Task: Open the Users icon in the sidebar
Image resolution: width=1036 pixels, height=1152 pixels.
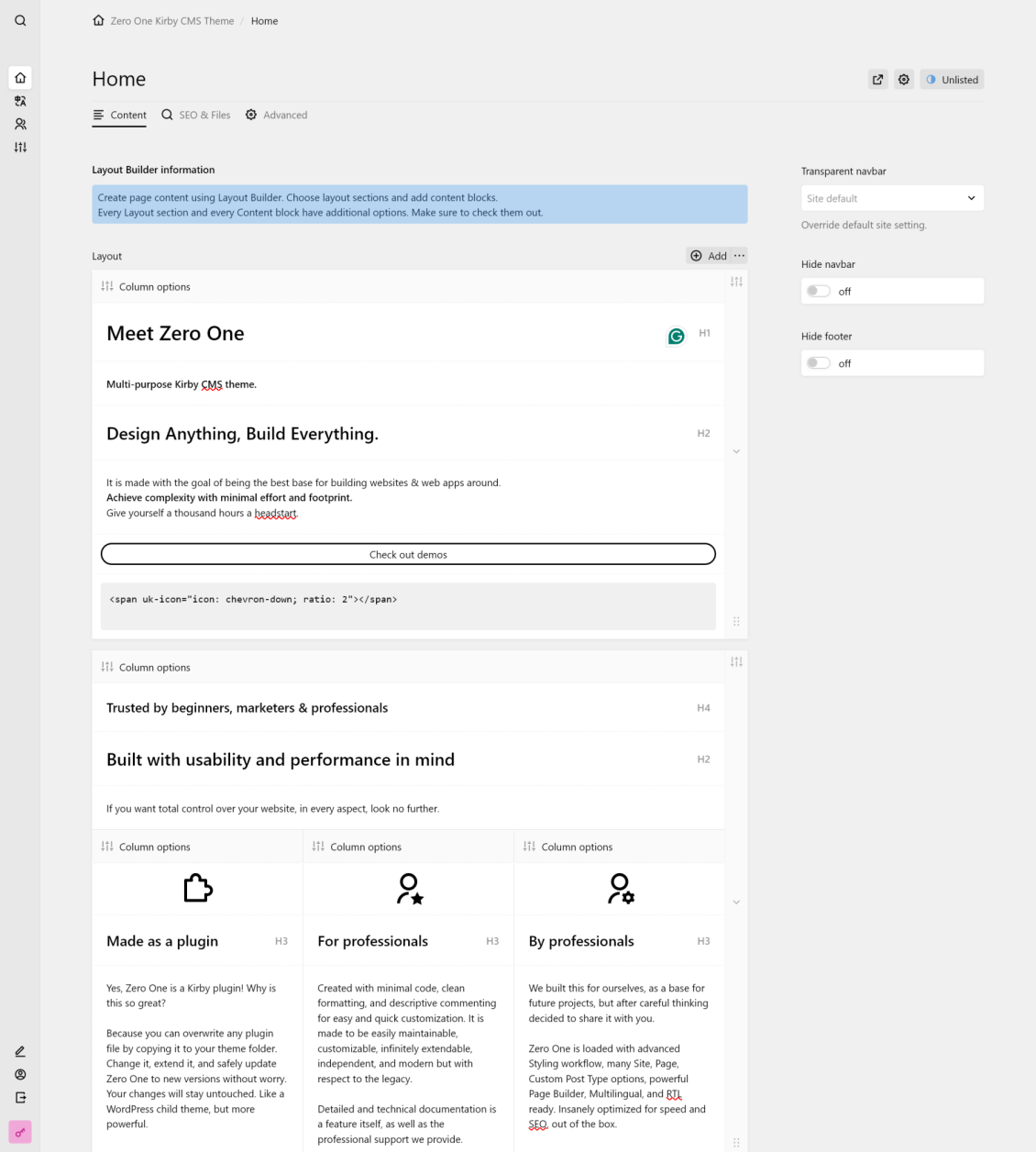Action: [20, 124]
